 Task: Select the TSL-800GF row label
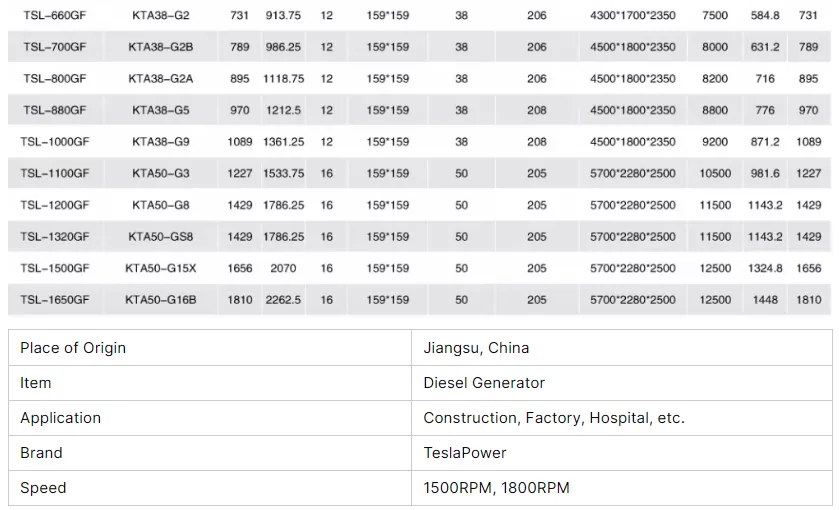click(x=55, y=79)
